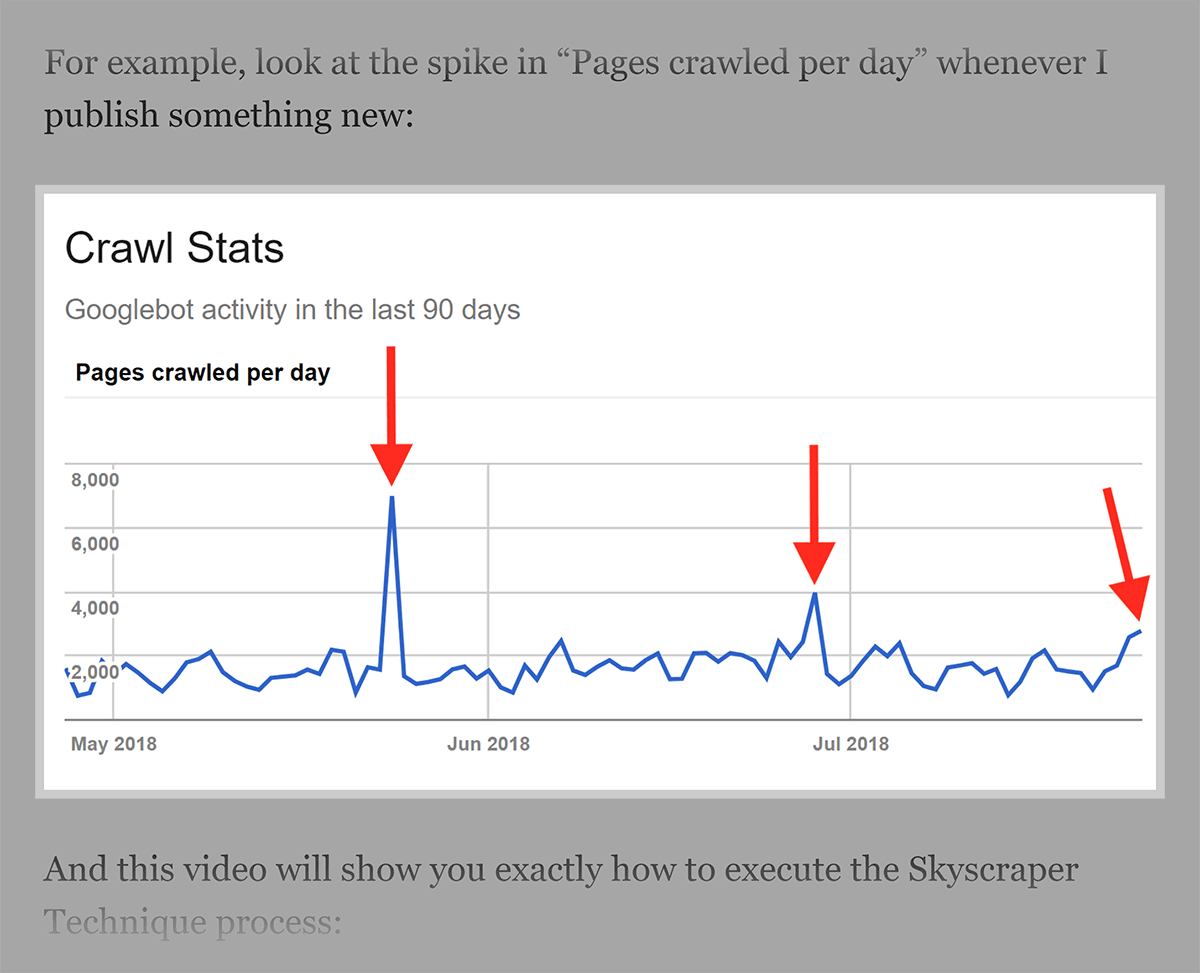
Task: Click the paragraph starting 'For example, look at'
Action: tap(576, 89)
